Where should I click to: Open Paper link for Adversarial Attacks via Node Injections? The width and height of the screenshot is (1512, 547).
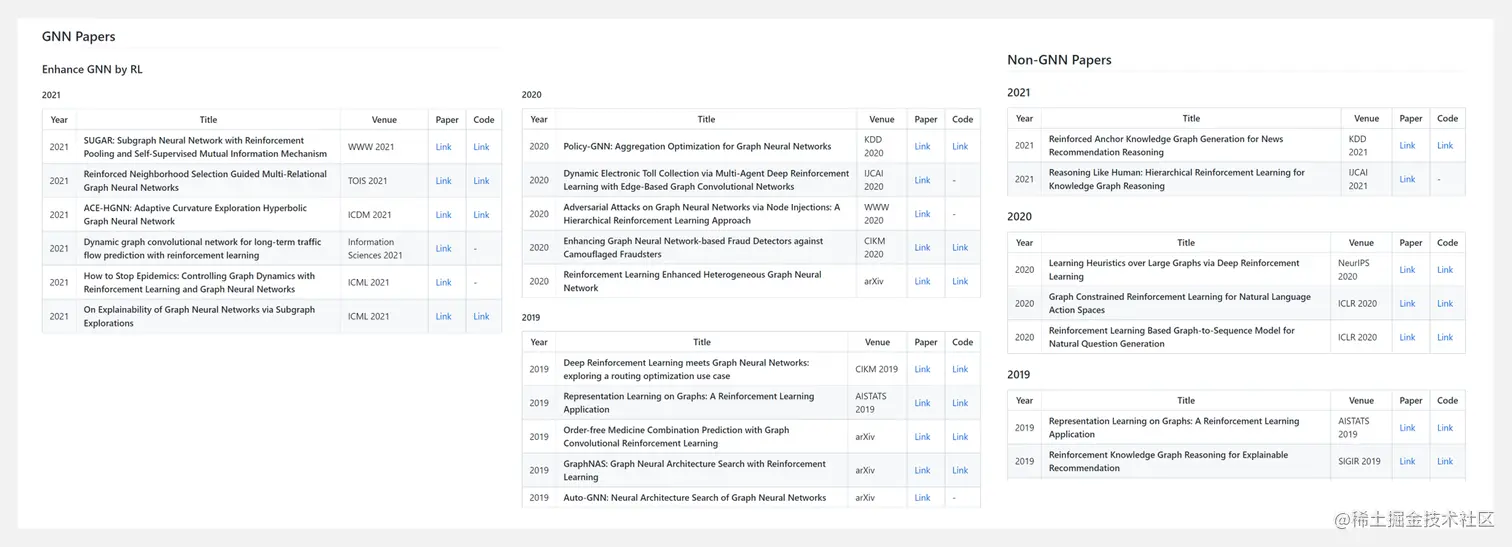click(x=922, y=214)
